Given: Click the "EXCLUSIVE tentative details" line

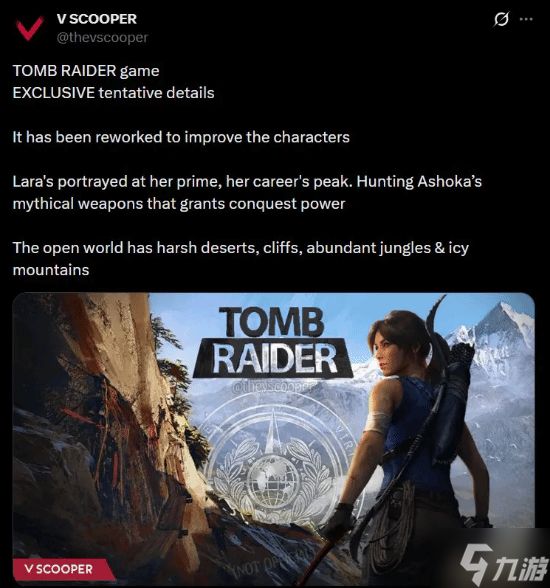Looking at the screenshot, I should tap(114, 93).
